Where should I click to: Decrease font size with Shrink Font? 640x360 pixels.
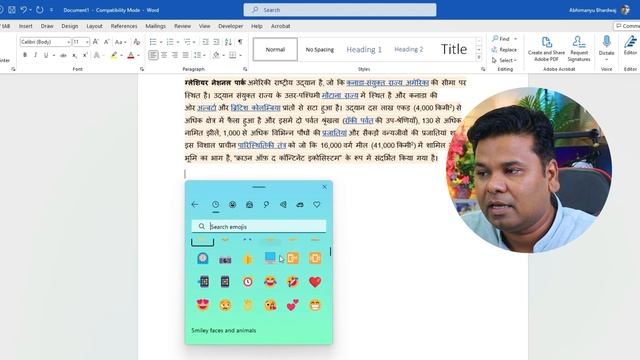click(x=107, y=42)
